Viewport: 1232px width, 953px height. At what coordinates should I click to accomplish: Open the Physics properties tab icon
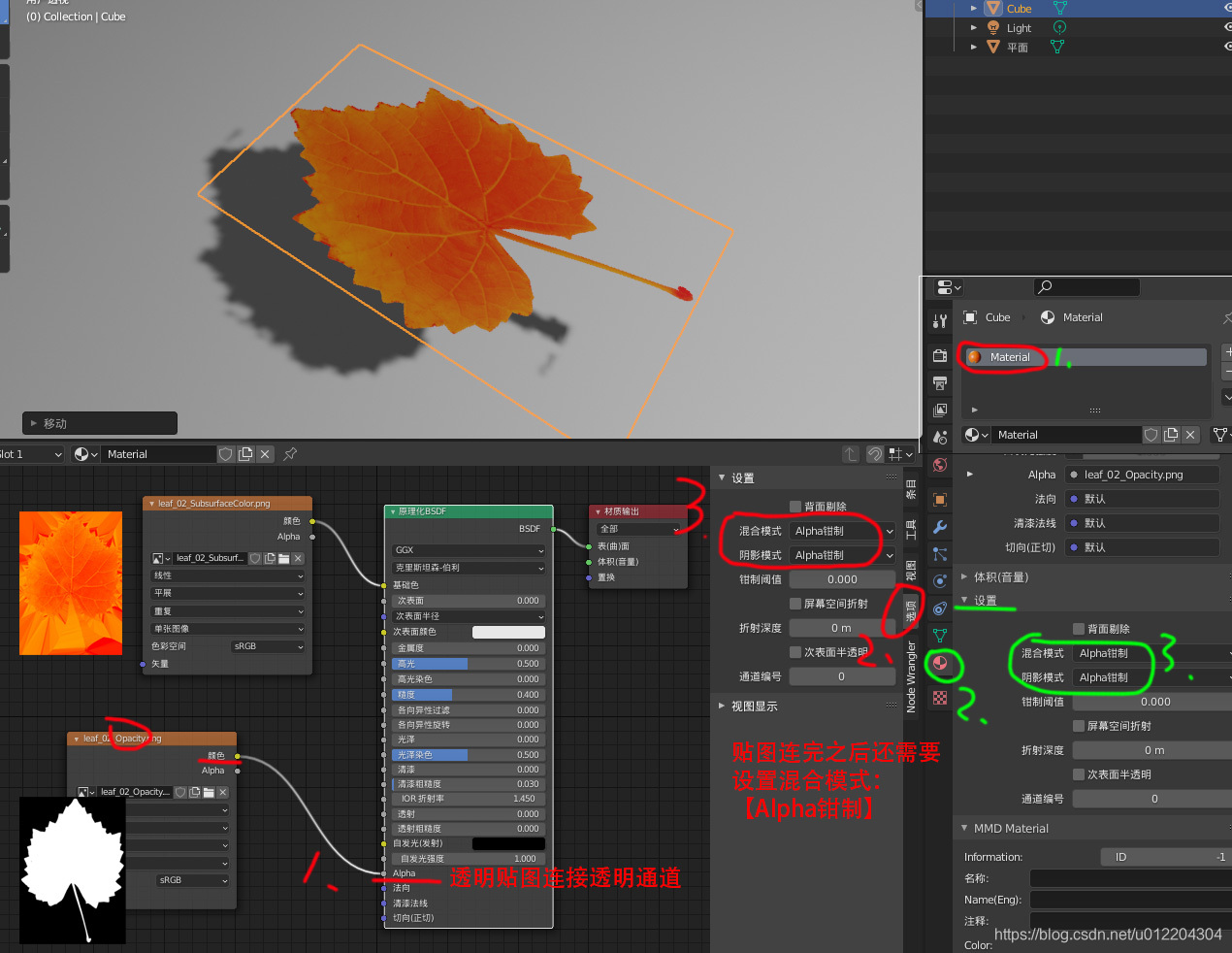coord(939,580)
